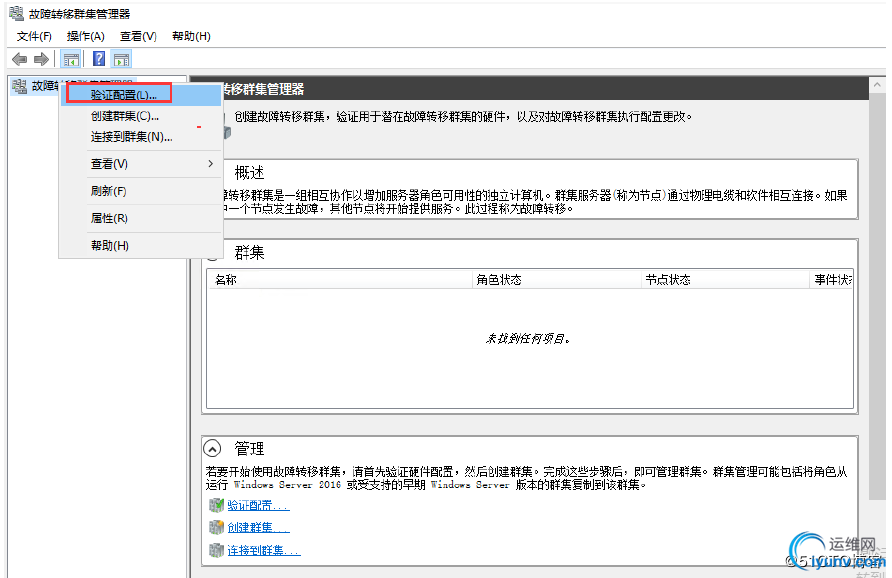Open the blue Help question-mark icon
The width and height of the screenshot is (892, 578).
pos(99,59)
